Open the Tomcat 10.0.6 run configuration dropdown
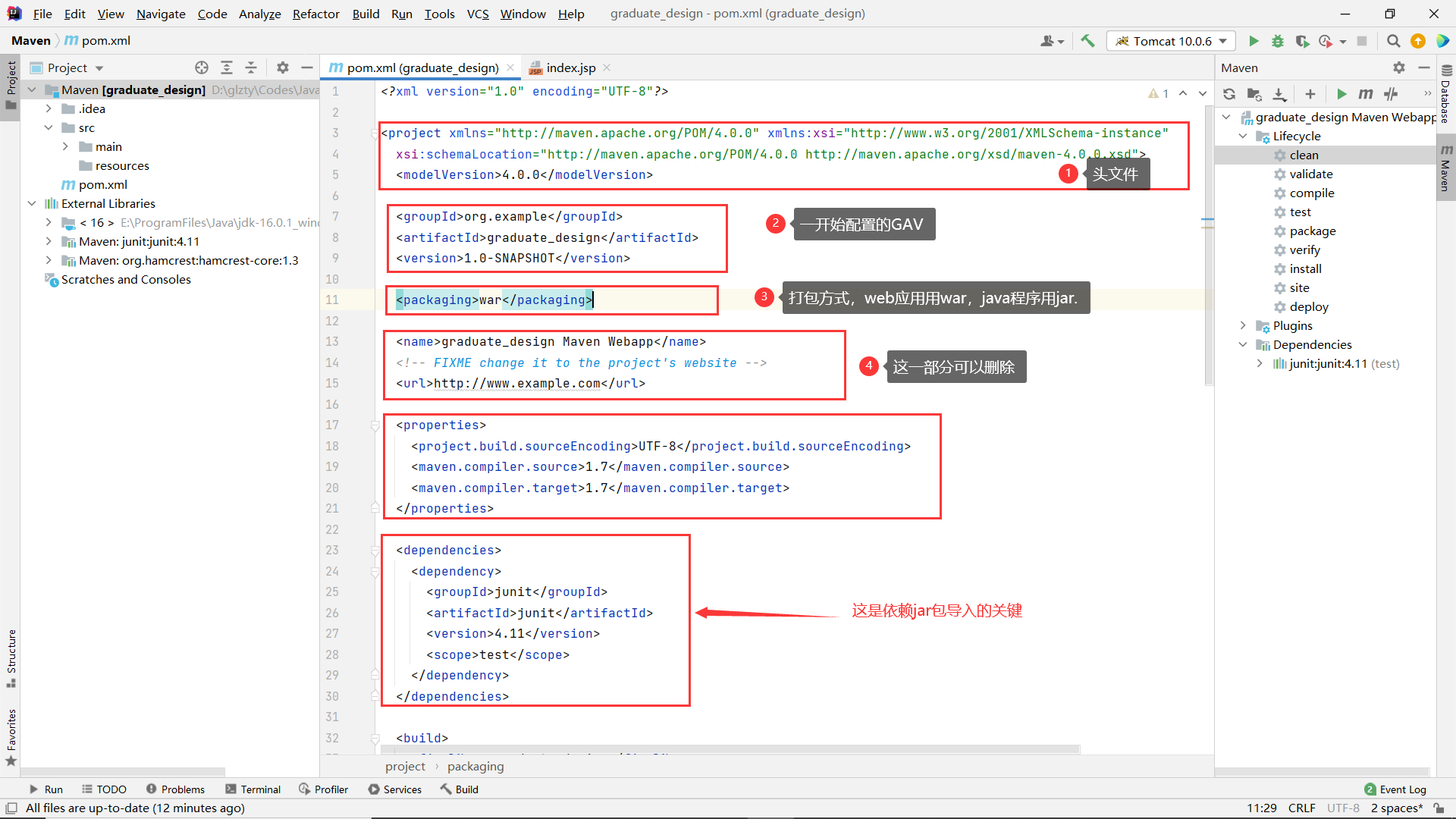1456x819 pixels. click(1172, 41)
